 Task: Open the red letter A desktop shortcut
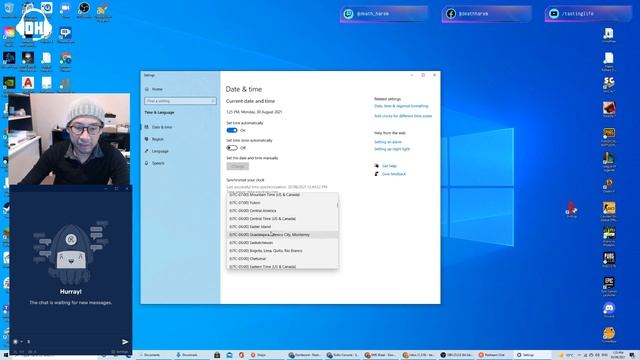pos(28,84)
